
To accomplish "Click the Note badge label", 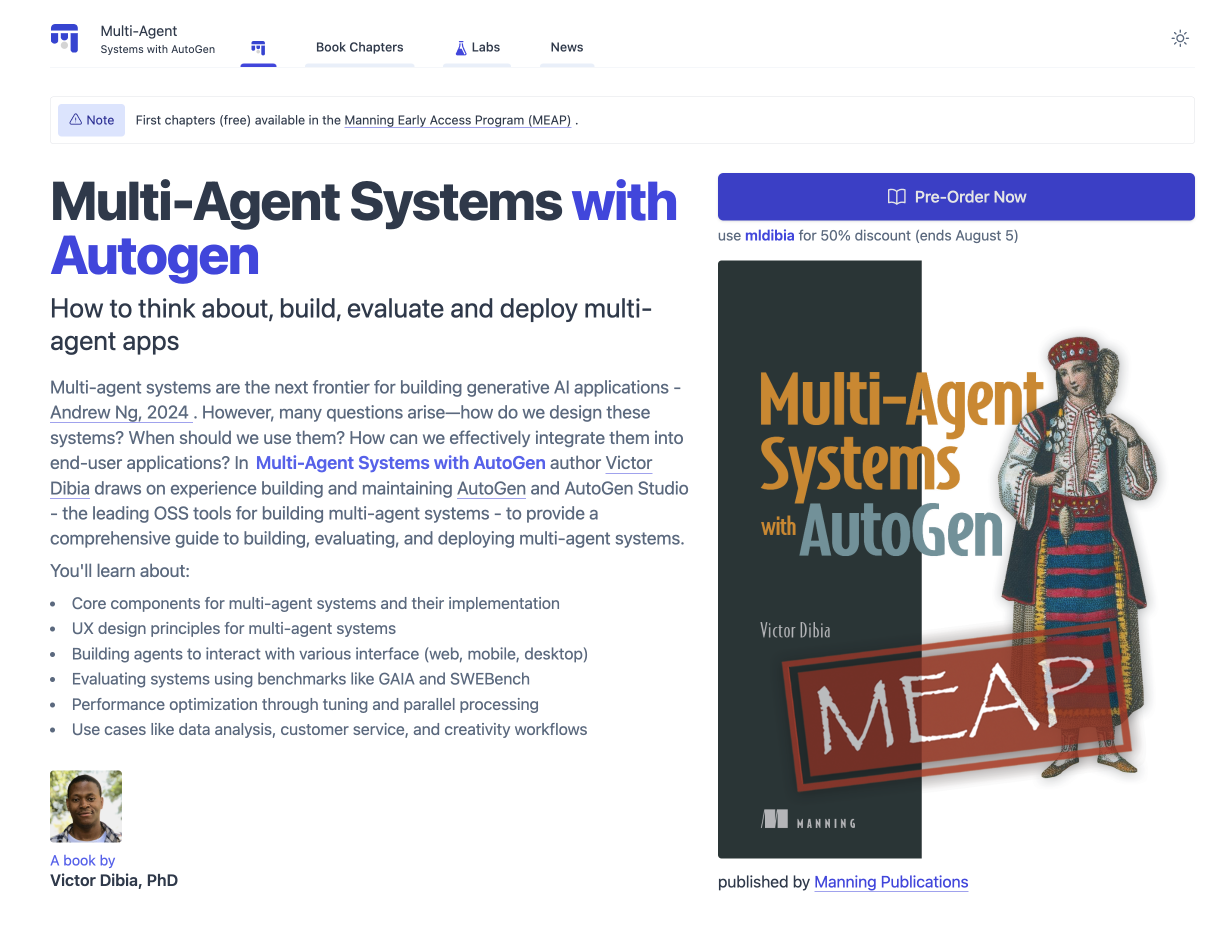I will click(x=91, y=120).
